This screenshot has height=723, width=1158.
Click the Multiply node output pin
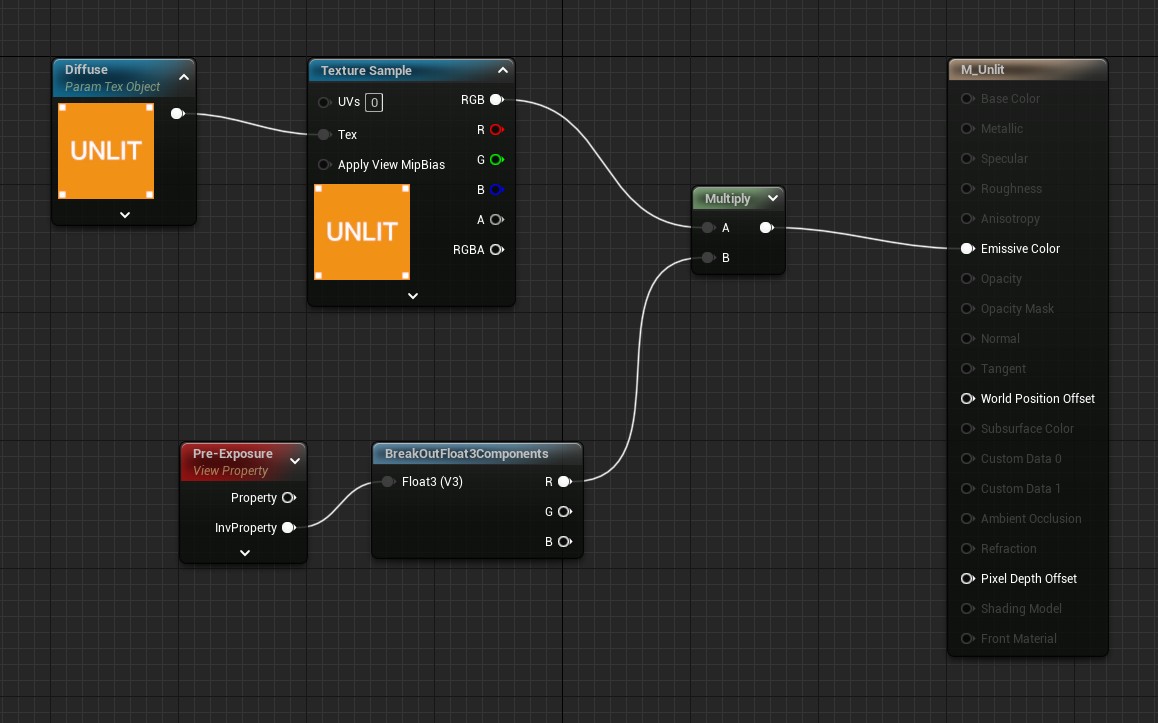[766, 228]
